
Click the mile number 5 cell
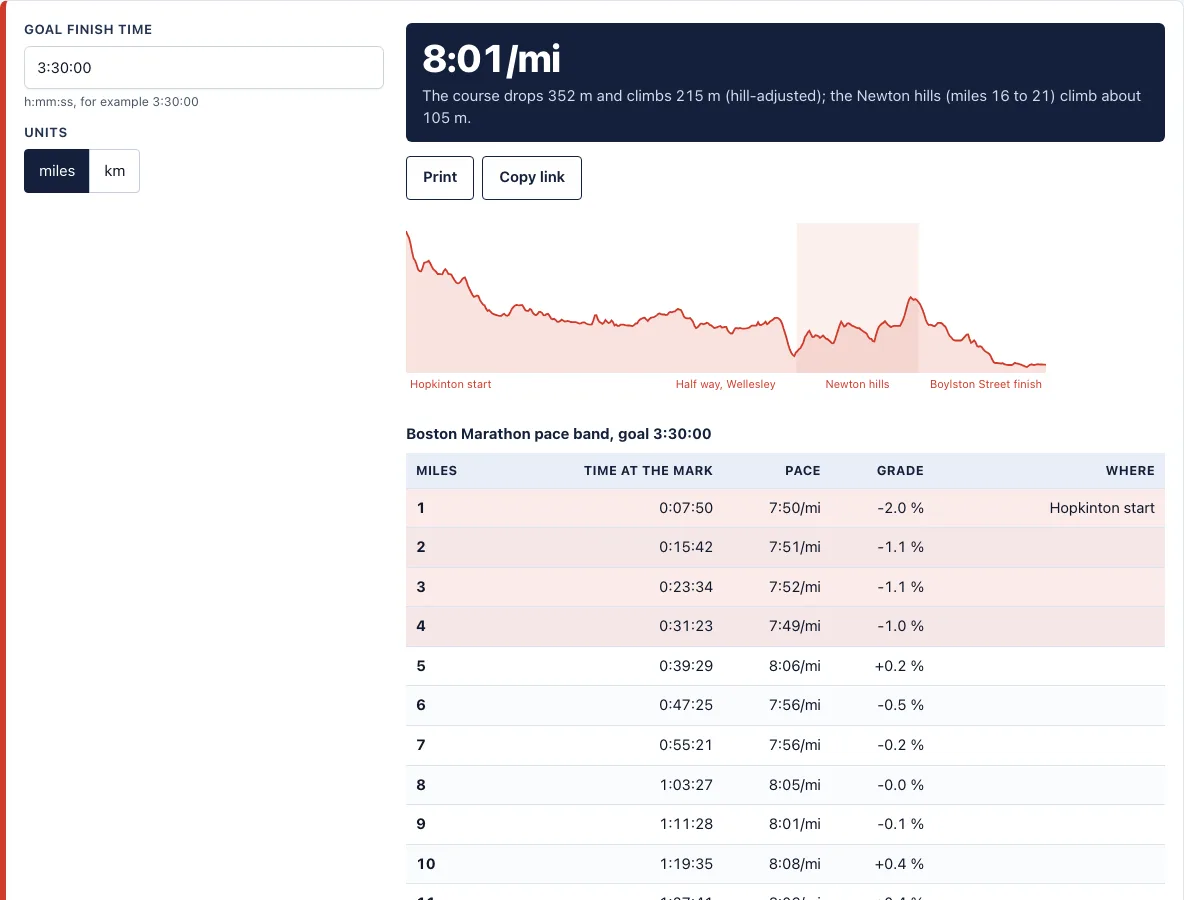421,666
